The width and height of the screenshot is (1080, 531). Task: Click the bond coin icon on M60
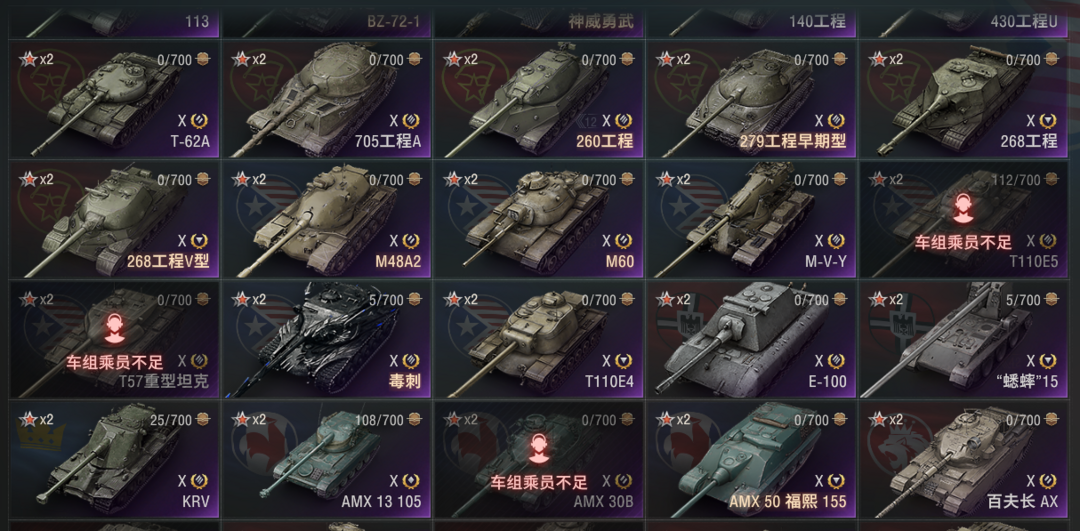pyautogui.click(x=626, y=180)
